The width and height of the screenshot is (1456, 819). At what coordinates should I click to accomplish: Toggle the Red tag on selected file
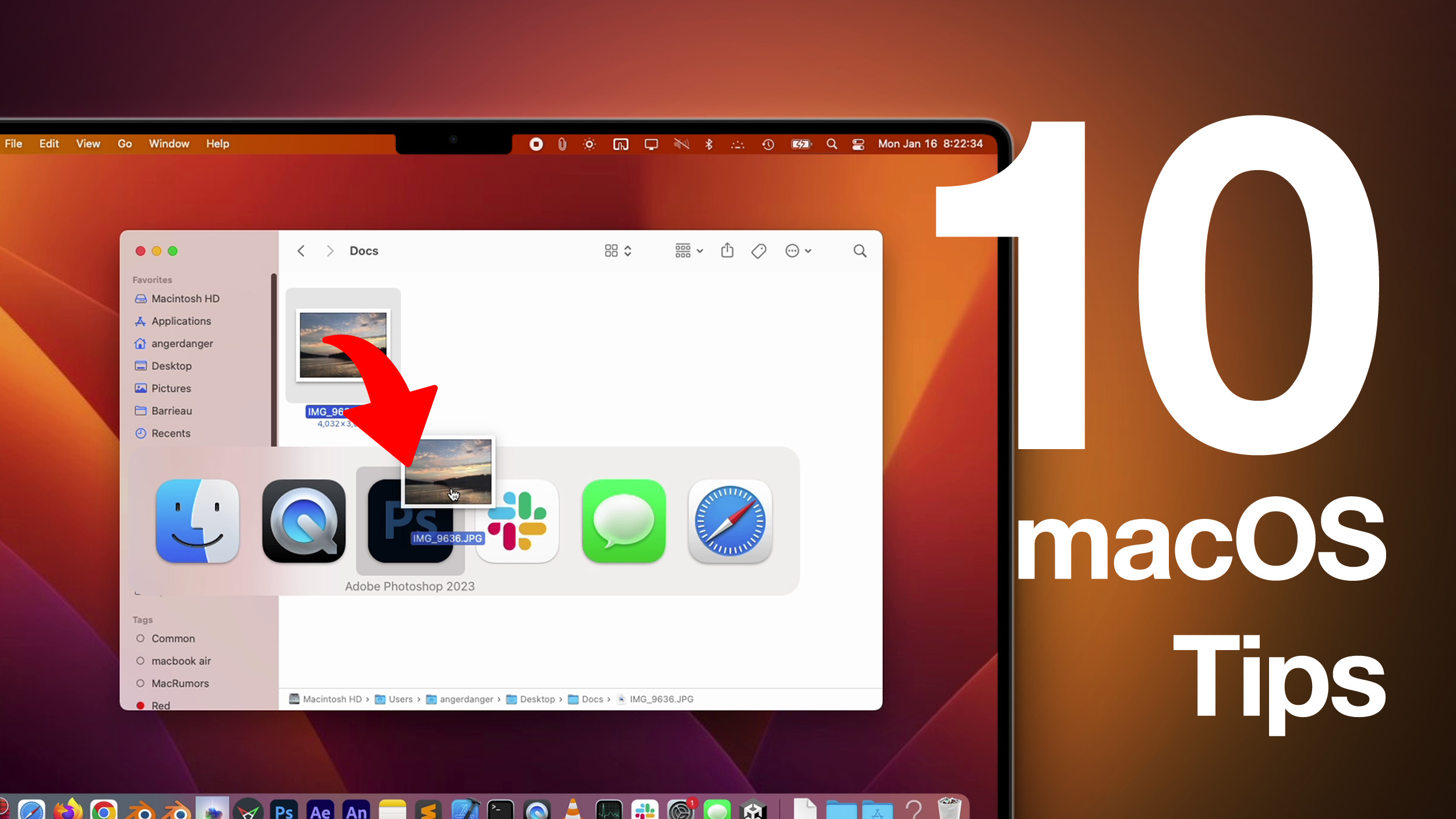click(160, 705)
